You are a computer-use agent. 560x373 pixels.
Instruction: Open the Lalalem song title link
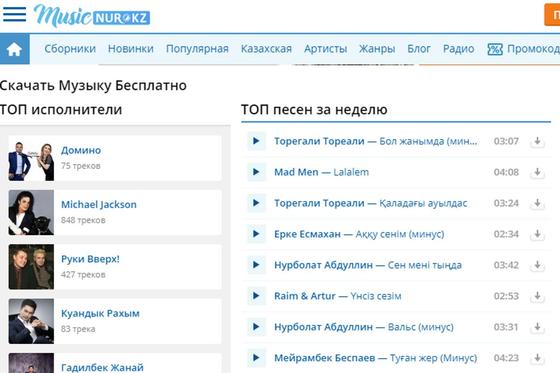(x=351, y=172)
